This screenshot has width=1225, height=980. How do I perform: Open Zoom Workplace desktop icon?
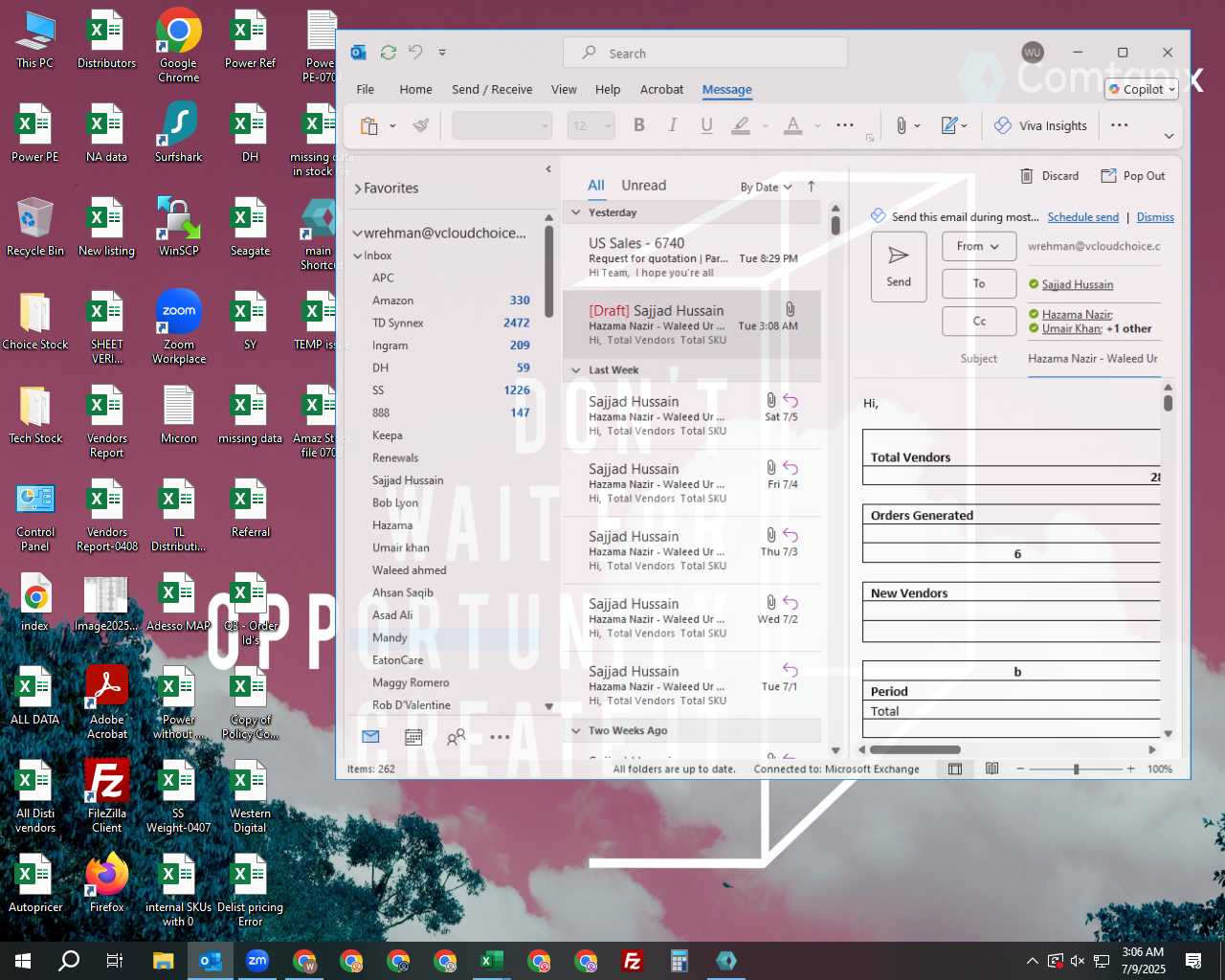(x=179, y=326)
